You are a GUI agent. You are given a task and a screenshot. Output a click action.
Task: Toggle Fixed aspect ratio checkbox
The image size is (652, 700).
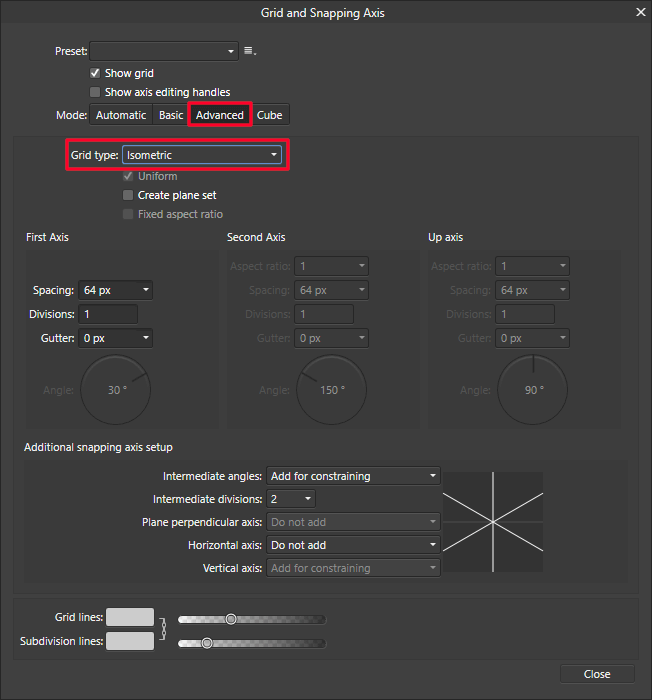coord(128,214)
